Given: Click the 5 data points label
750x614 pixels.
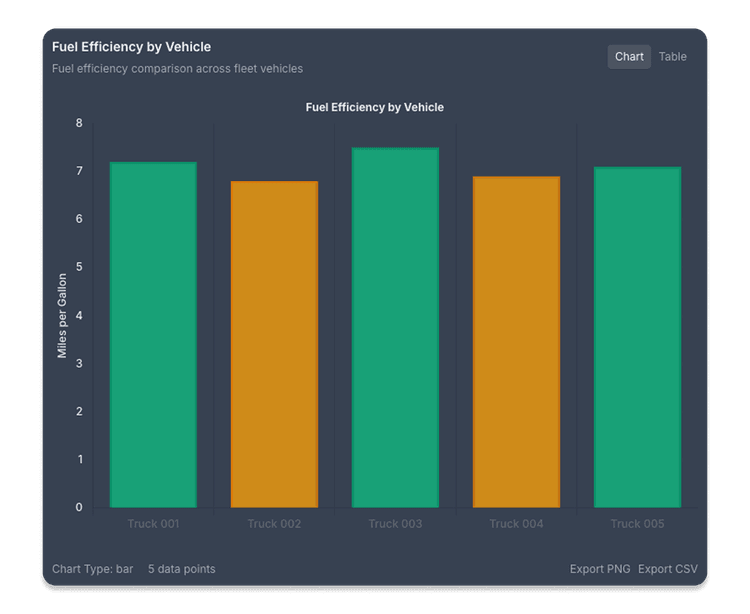Looking at the screenshot, I should coord(181,569).
